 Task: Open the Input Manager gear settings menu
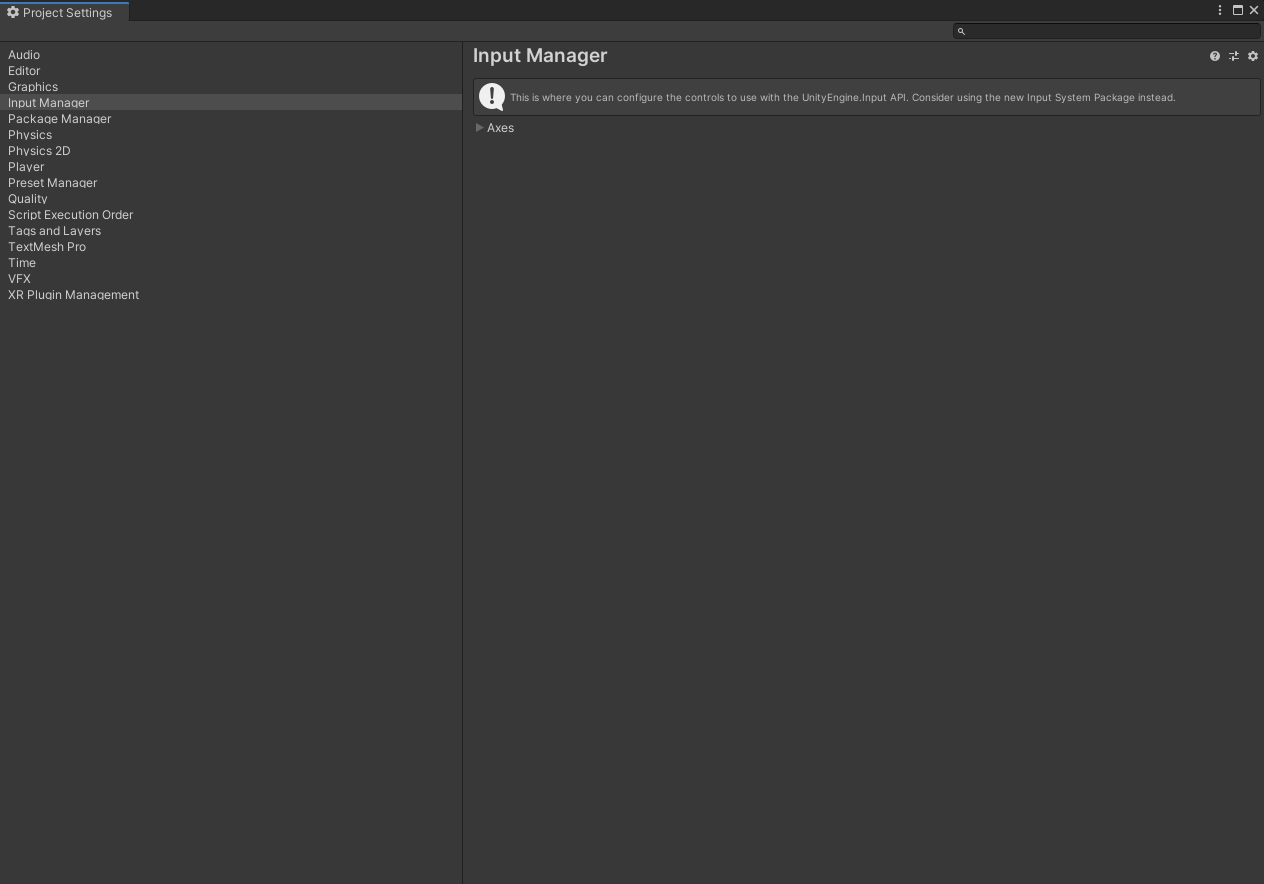(x=1253, y=56)
